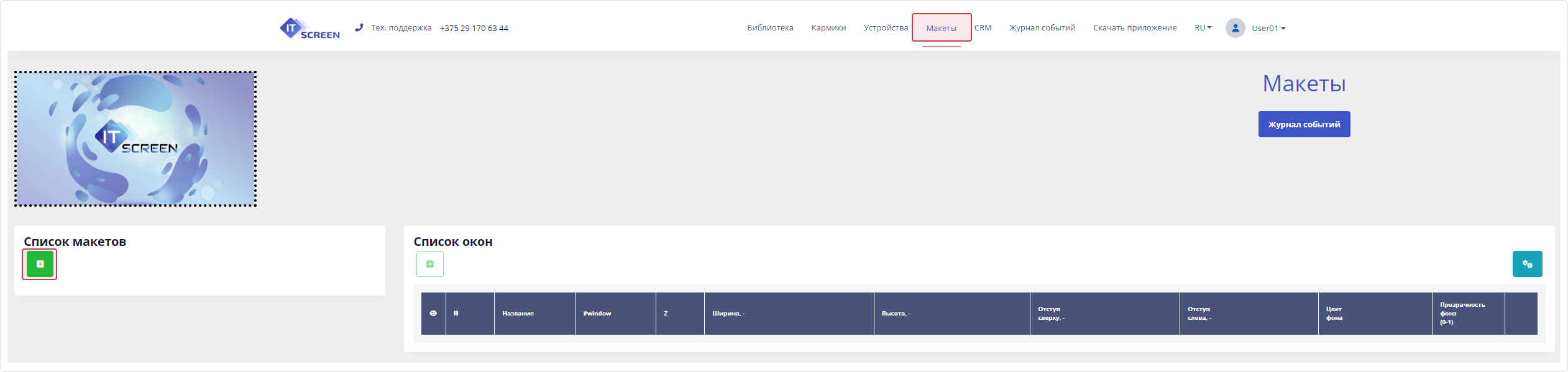Select the Макеты tab
The height and width of the screenshot is (372, 1568).
941,29
